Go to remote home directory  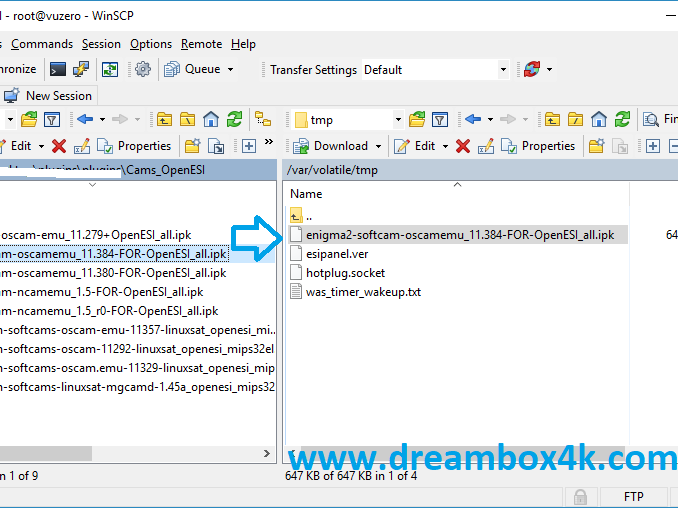[599, 119]
